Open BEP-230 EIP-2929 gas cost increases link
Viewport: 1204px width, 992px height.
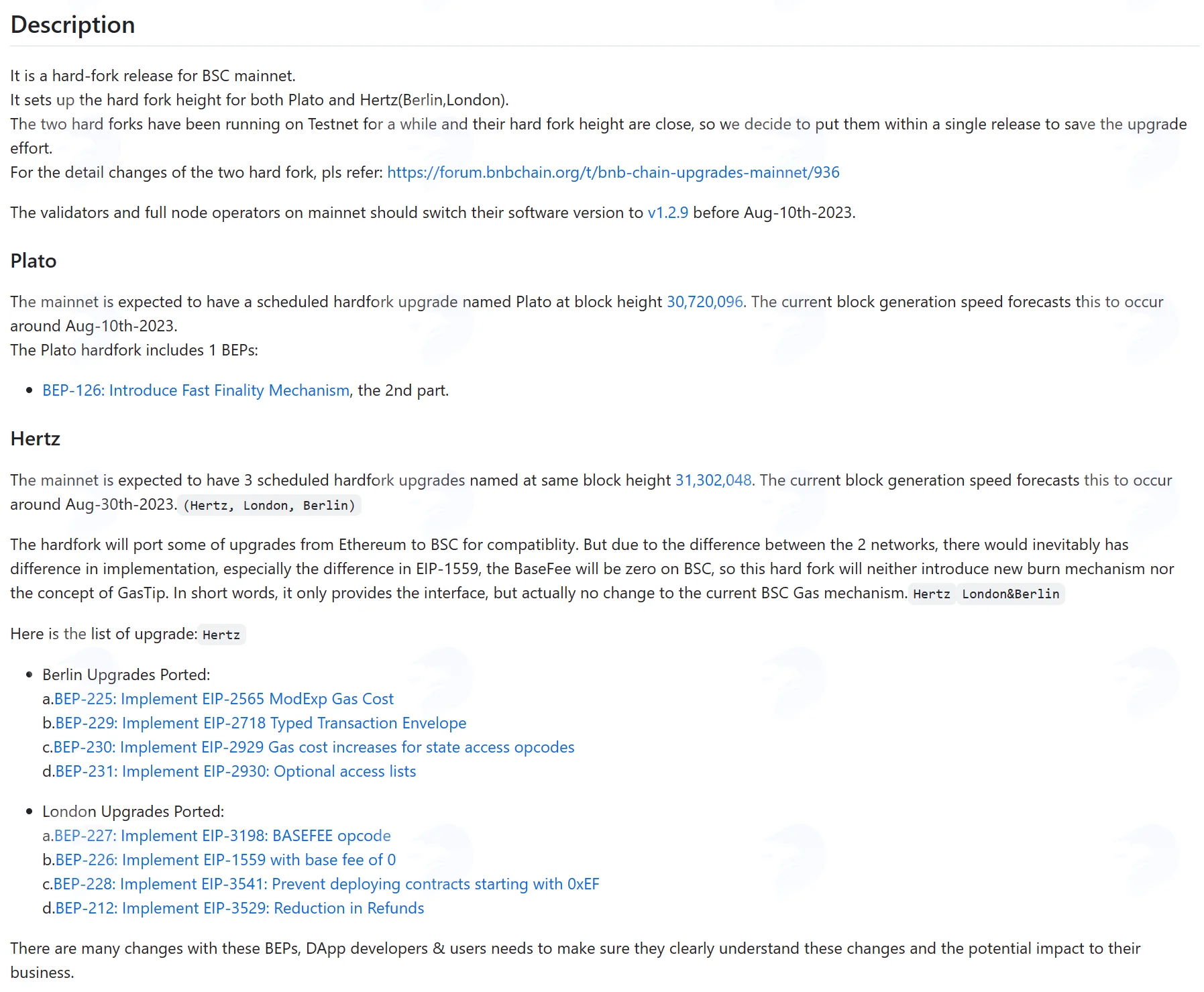[314, 747]
